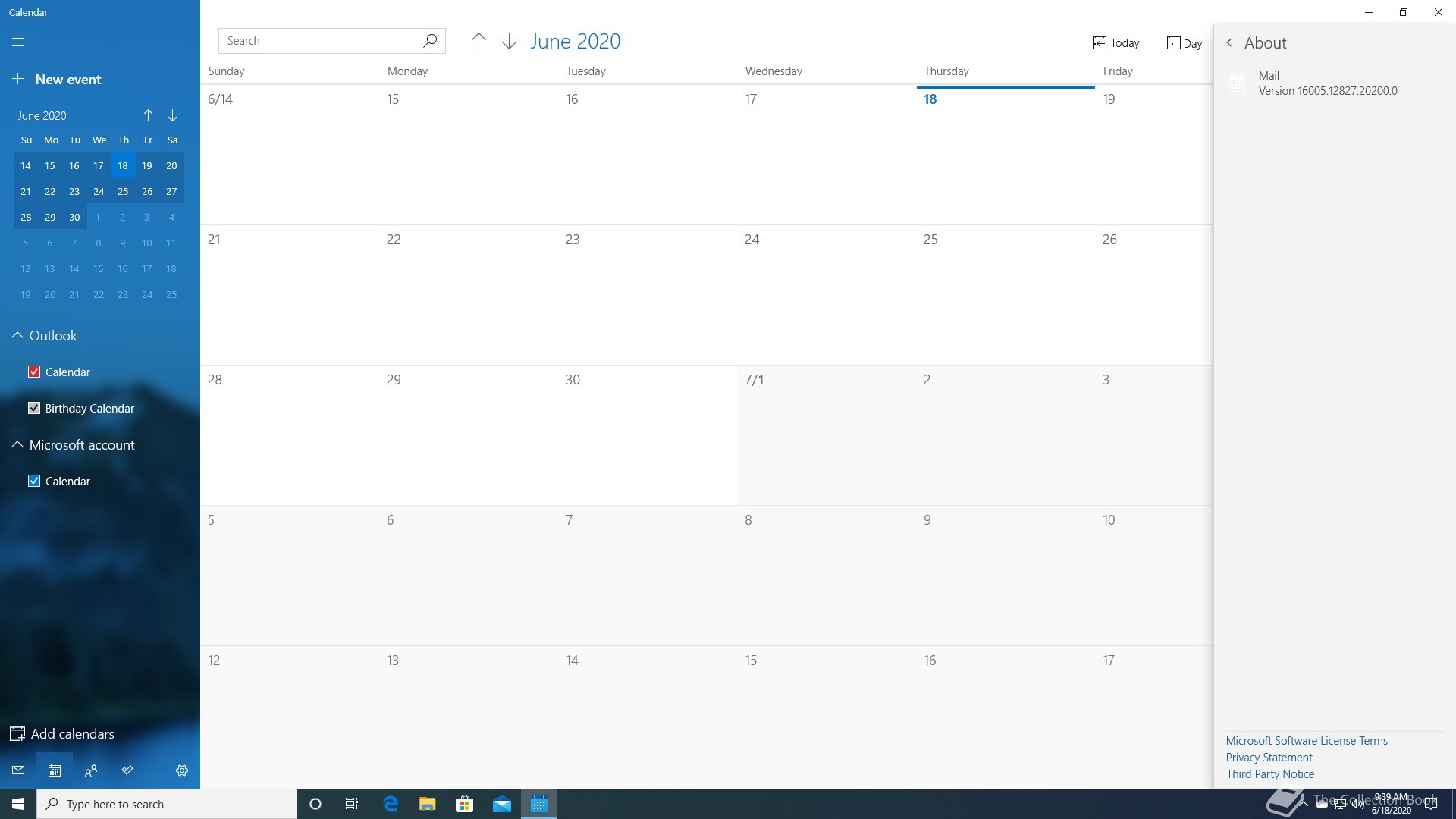Uncheck Microsoft account Calendar checkbox
1456x819 pixels.
pos(34,481)
